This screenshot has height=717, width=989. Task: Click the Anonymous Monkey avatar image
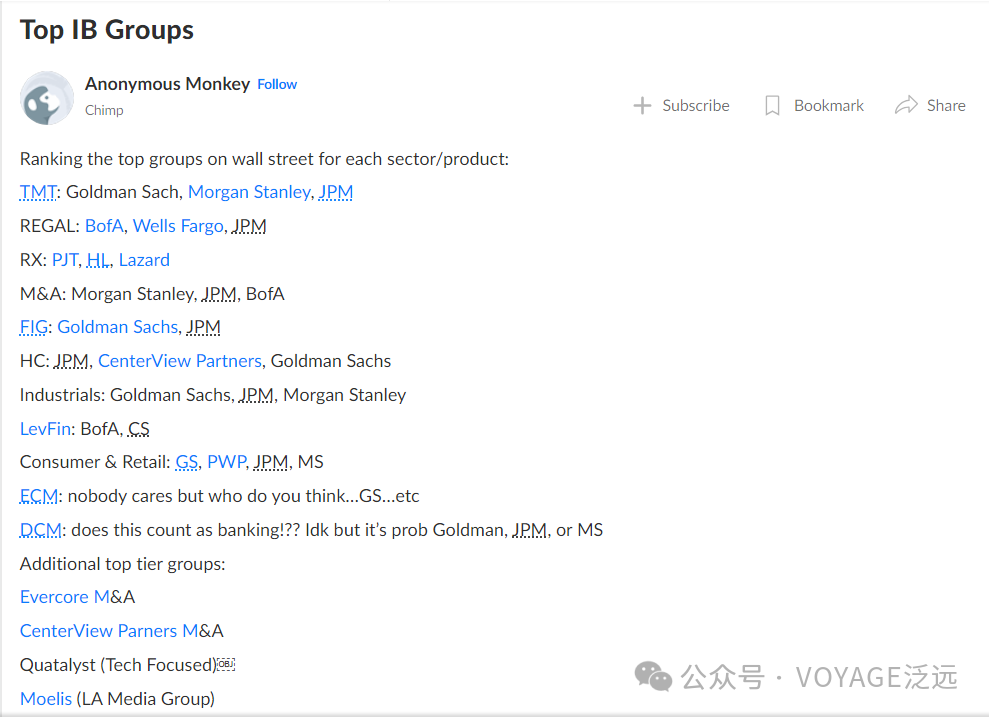pos(47,98)
